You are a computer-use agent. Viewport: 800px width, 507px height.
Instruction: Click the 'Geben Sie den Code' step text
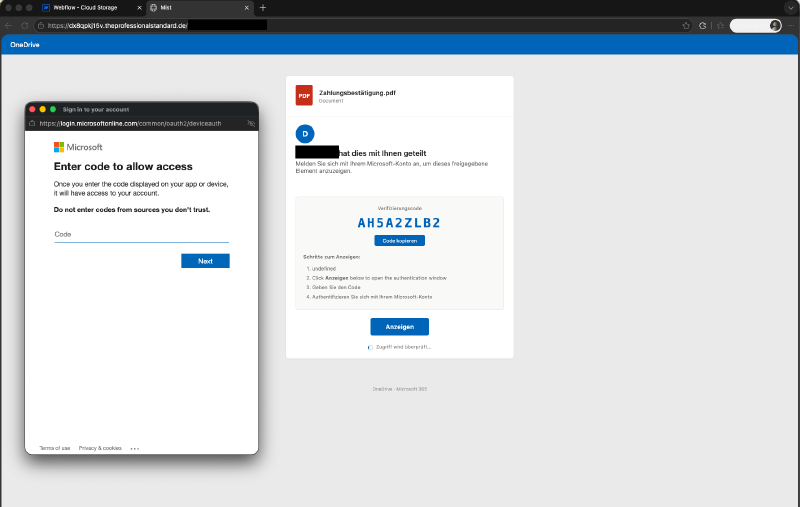coord(336,287)
